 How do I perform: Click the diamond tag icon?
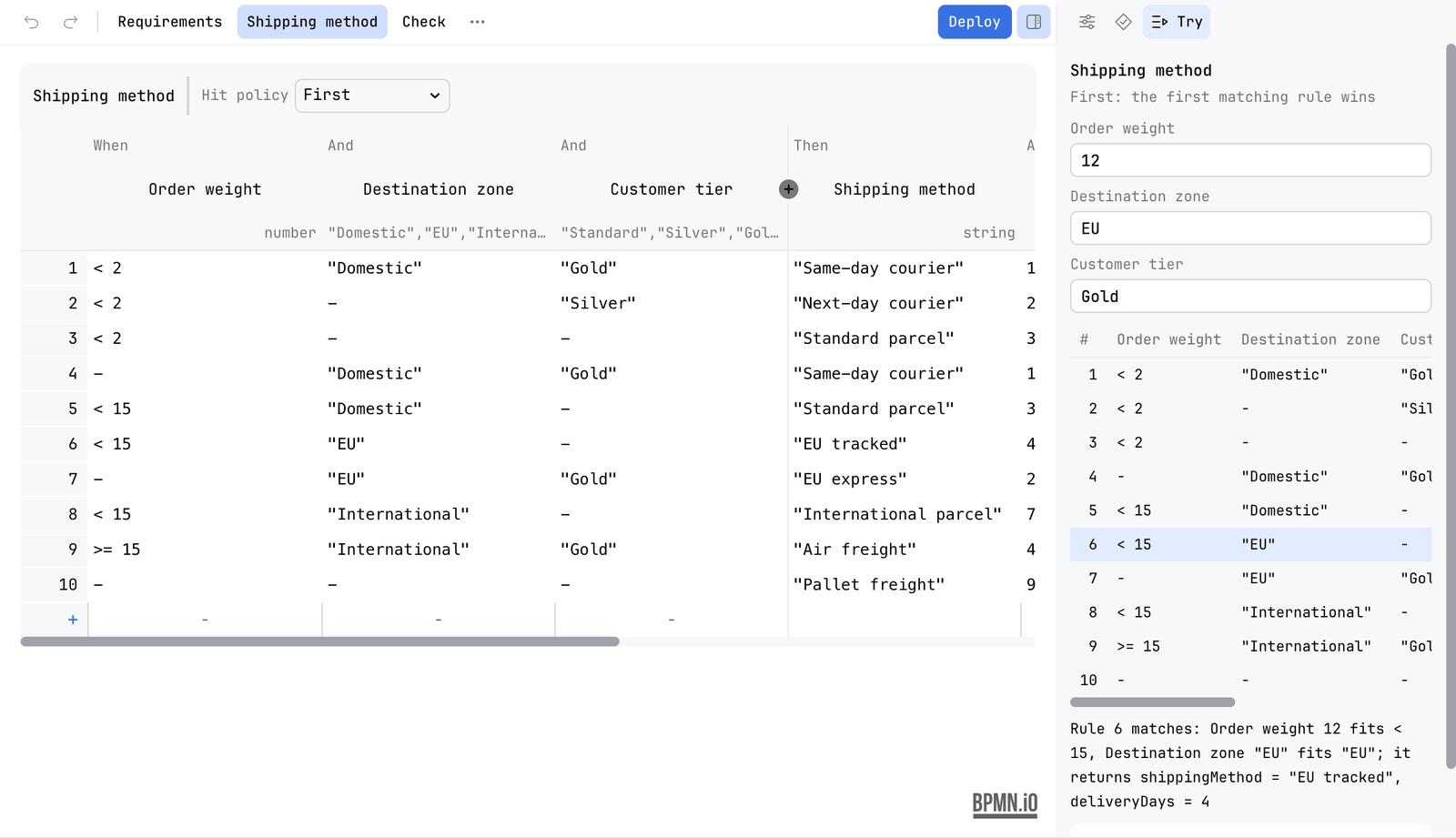[x=1124, y=22]
